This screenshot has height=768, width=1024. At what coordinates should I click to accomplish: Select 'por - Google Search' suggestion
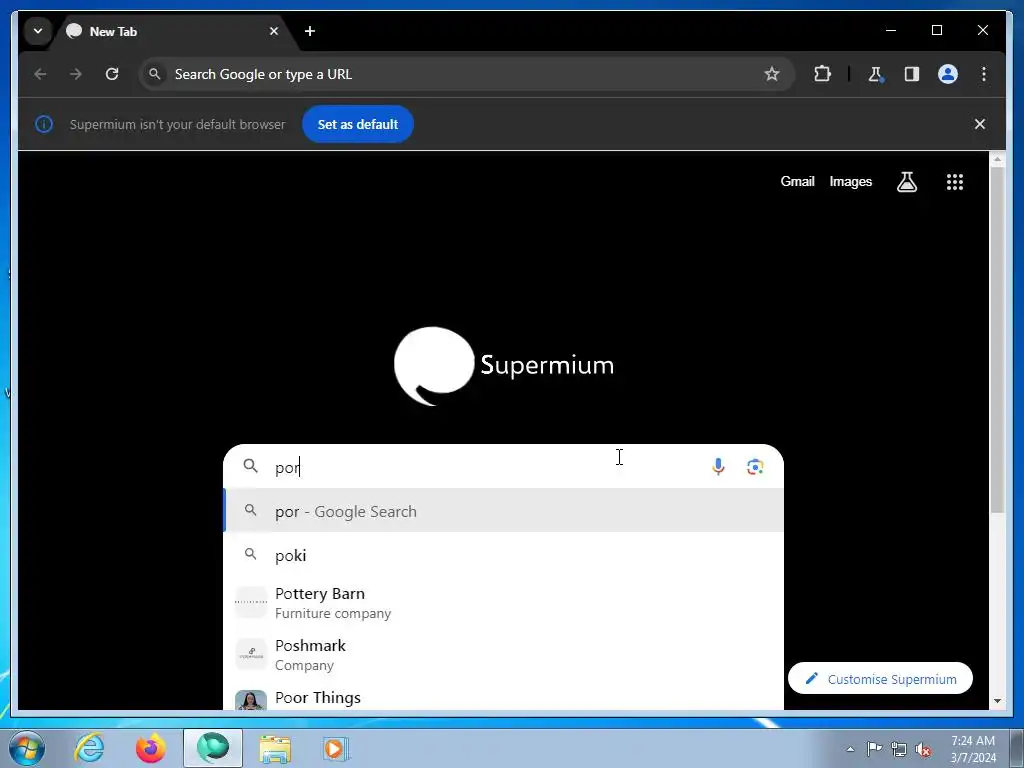[503, 511]
